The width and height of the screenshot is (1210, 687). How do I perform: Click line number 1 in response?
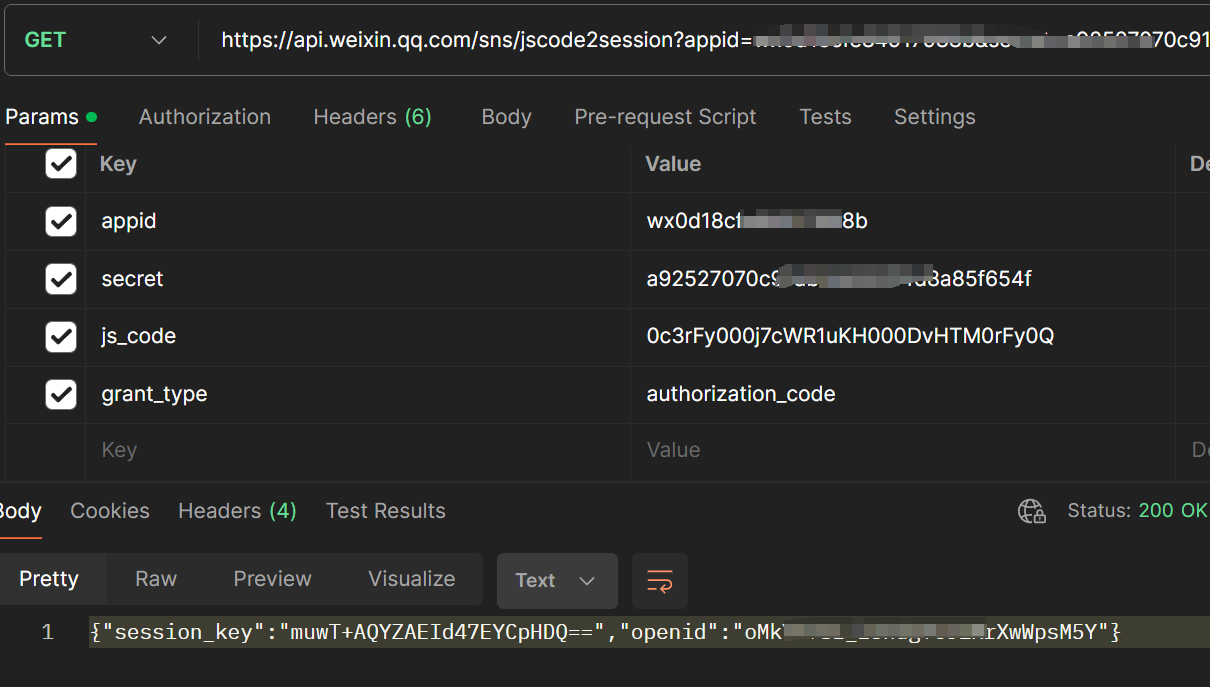(x=47, y=632)
